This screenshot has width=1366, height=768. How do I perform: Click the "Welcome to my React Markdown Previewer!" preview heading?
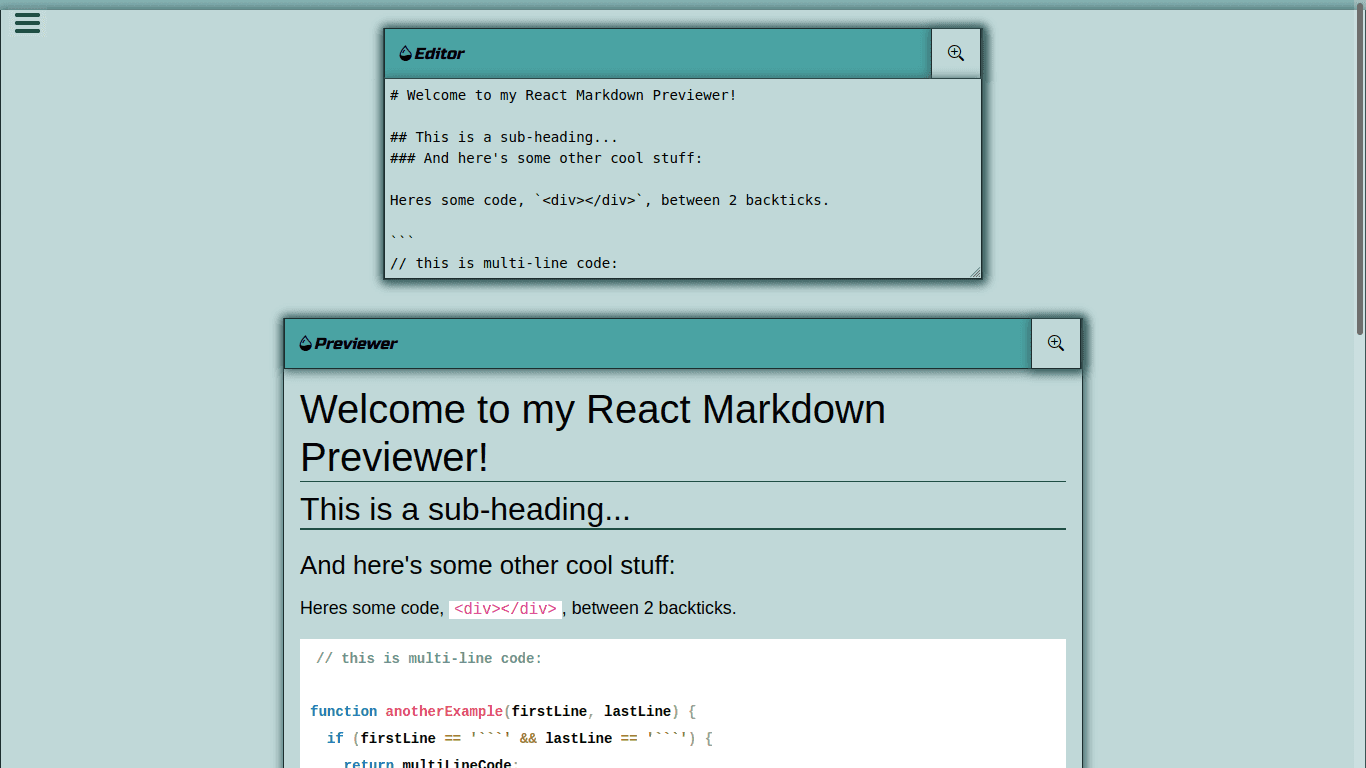pyautogui.click(x=683, y=433)
